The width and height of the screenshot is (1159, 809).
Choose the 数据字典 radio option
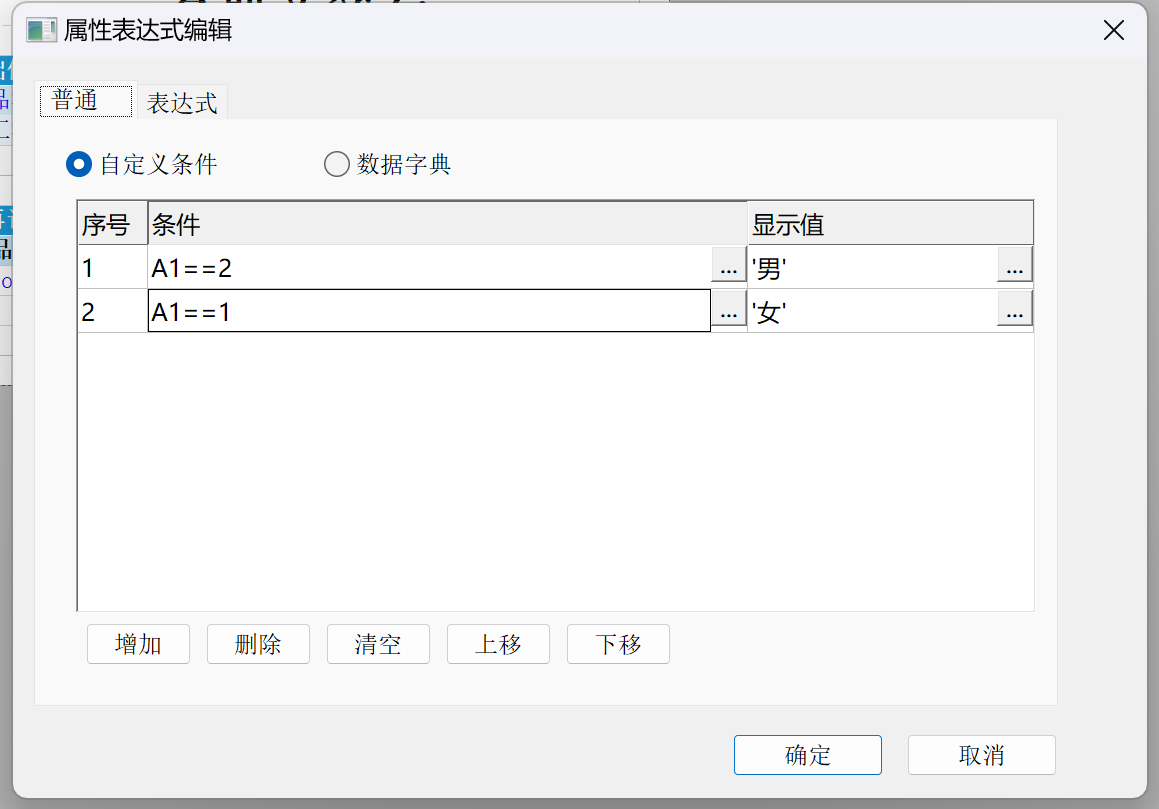coord(337,164)
